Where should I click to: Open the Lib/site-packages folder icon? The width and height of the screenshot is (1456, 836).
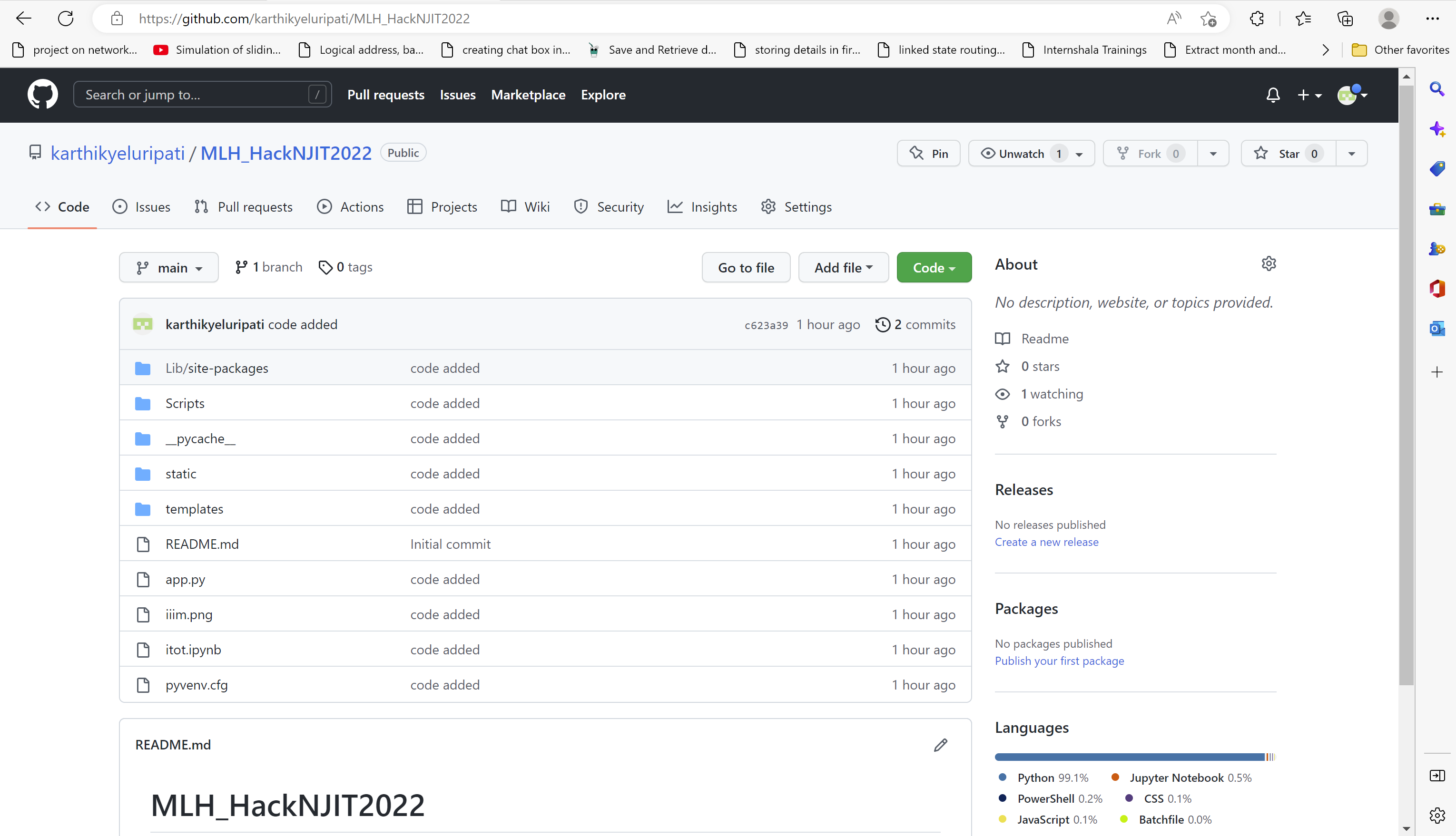pos(142,368)
